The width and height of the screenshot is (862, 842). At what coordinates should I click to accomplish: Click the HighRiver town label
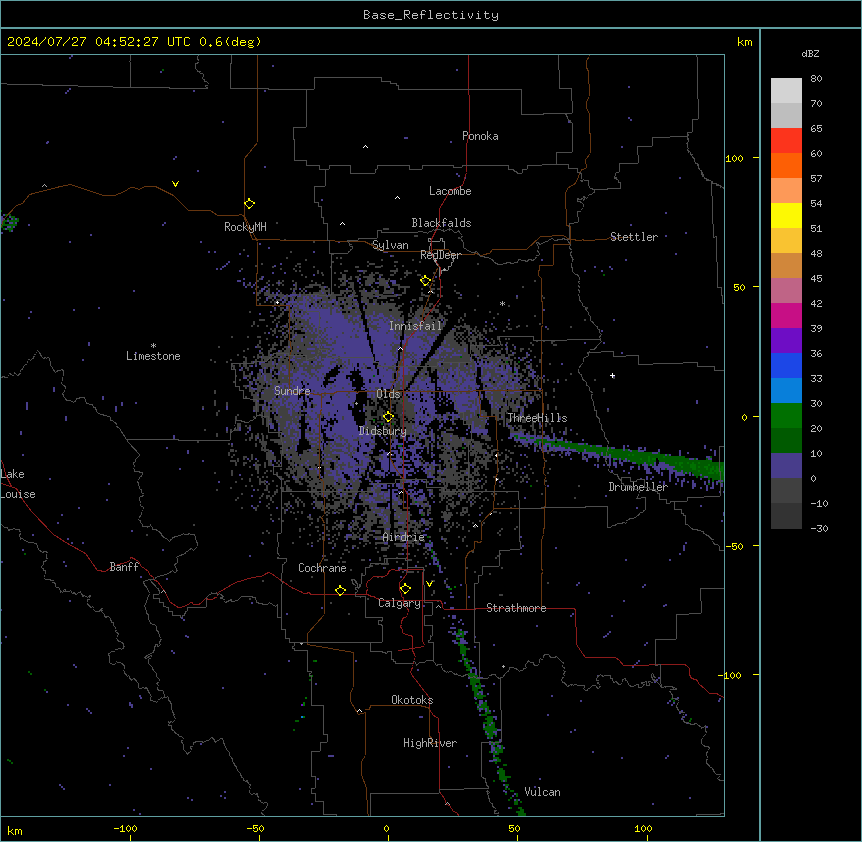pos(430,743)
